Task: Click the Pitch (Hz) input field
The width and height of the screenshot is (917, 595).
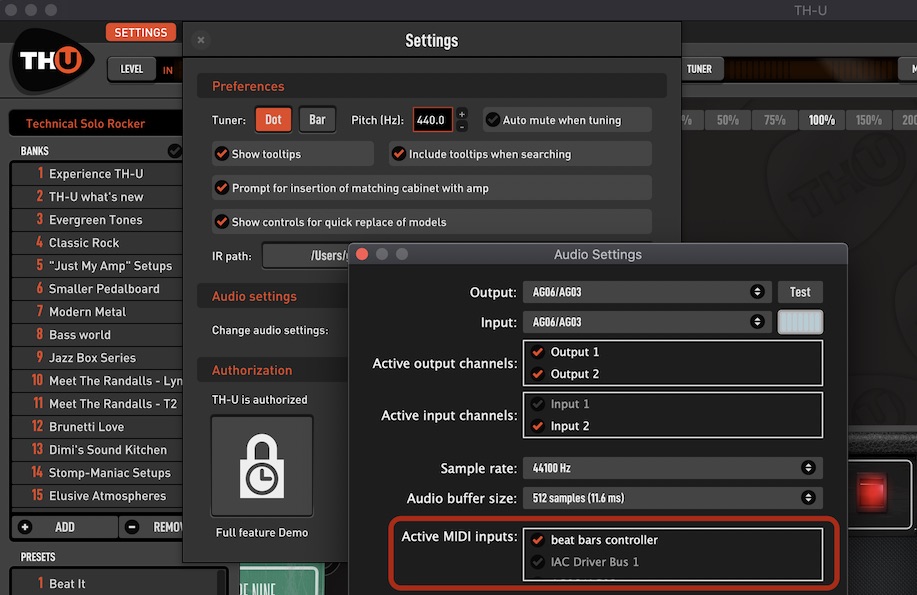Action: 432,120
